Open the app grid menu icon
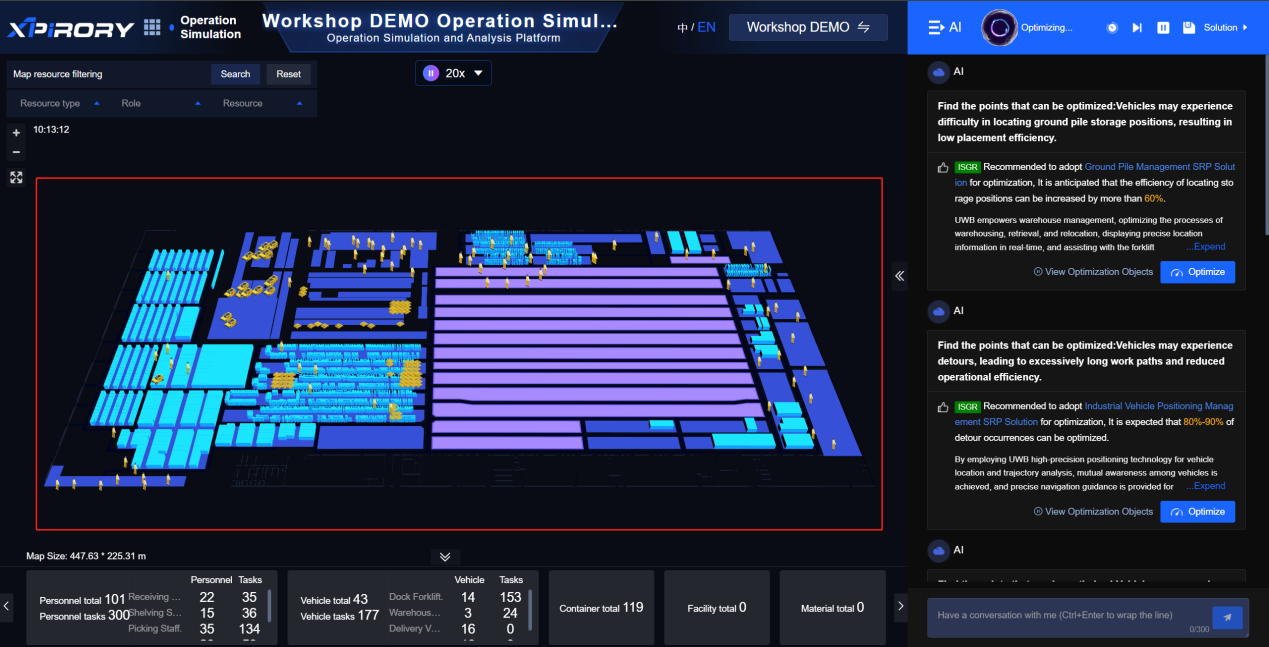Image resolution: width=1269 pixels, height=647 pixels. pyautogui.click(x=152, y=27)
